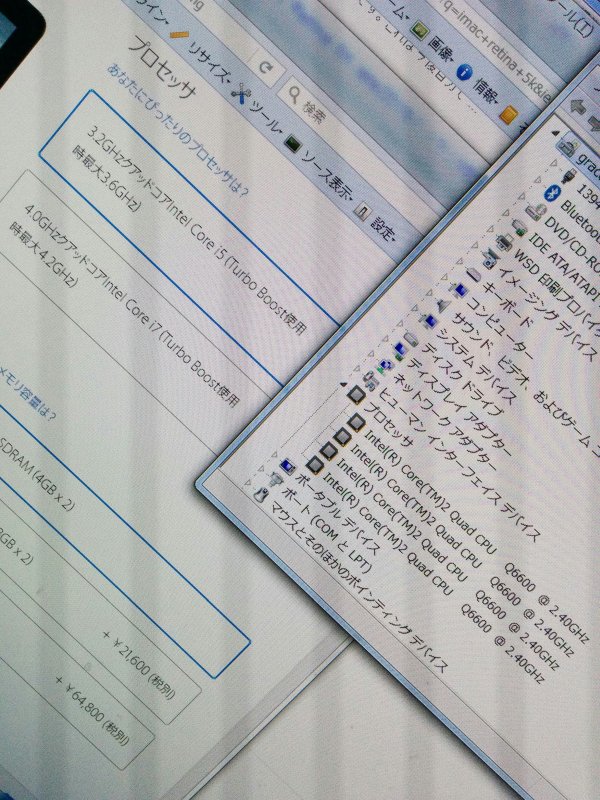
Task: Click the WSD 印刷プロバイダー printer icon
Action: [505, 242]
